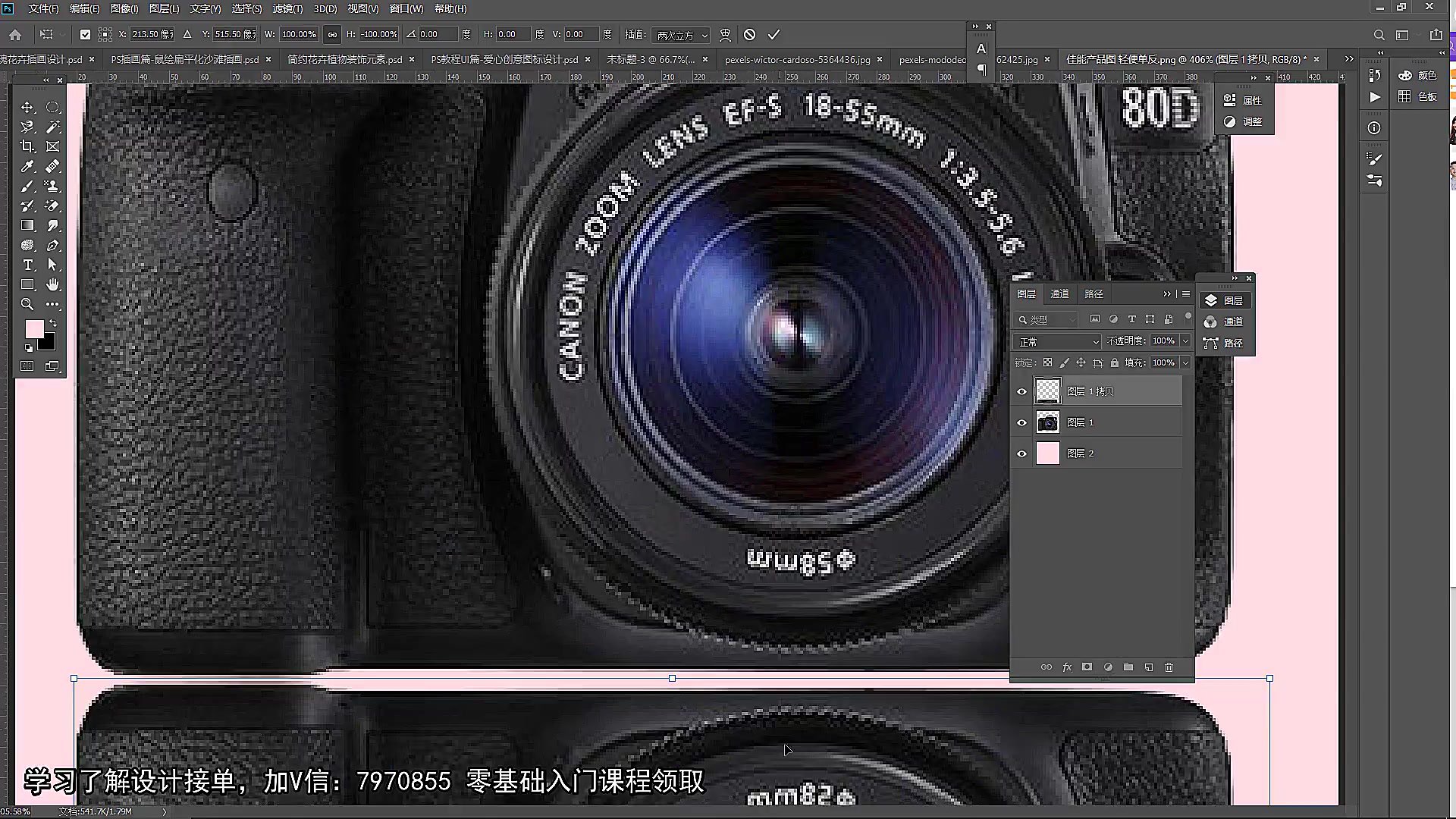Open the interpolation 两次立方 dropdown
This screenshot has width=1456, height=819.
[680, 35]
